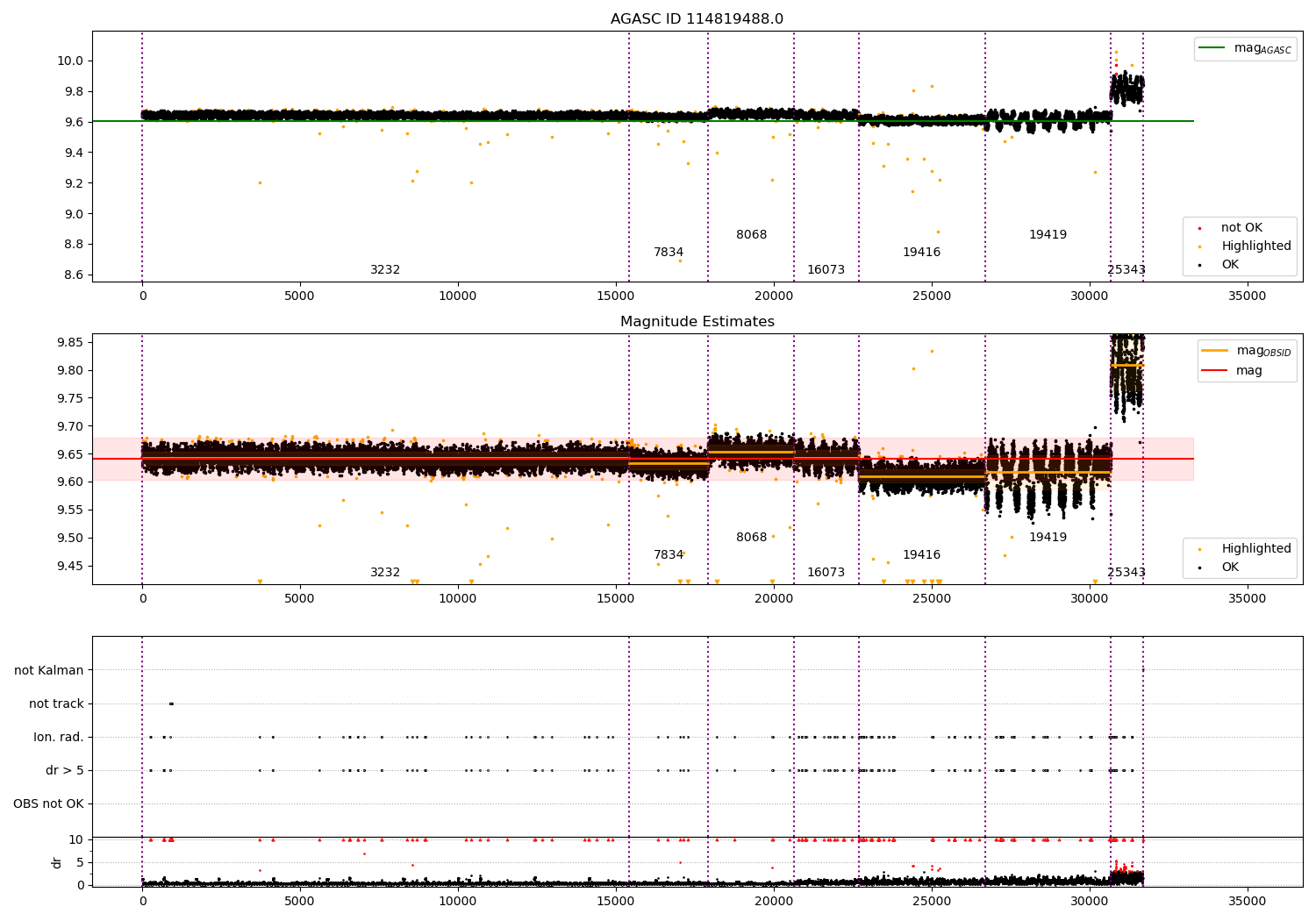Viewport: 1316px width, 921px height.
Task: Click obsid label 25343 in the AGASC plot
Action: [x=1126, y=270]
